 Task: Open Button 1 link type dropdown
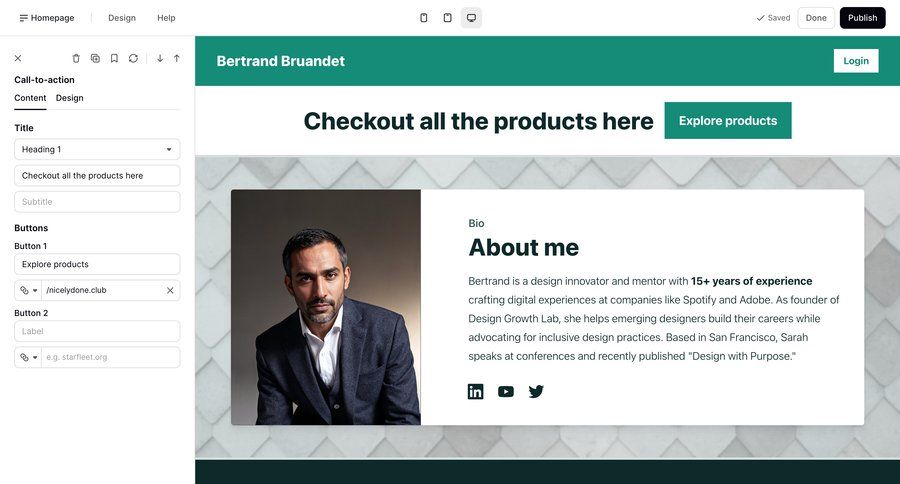click(28, 290)
